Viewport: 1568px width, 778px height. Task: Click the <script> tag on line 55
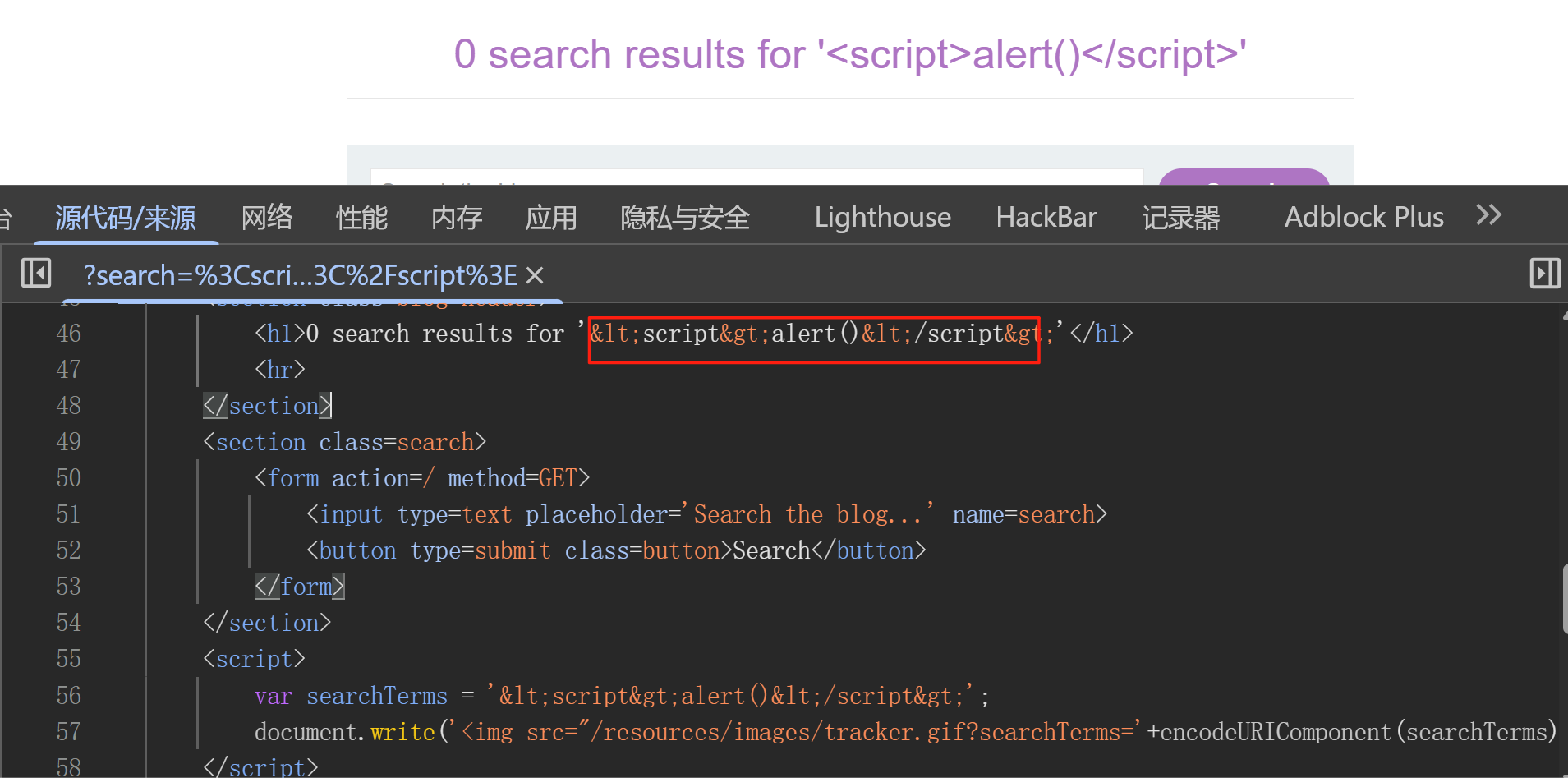pyautogui.click(x=254, y=659)
